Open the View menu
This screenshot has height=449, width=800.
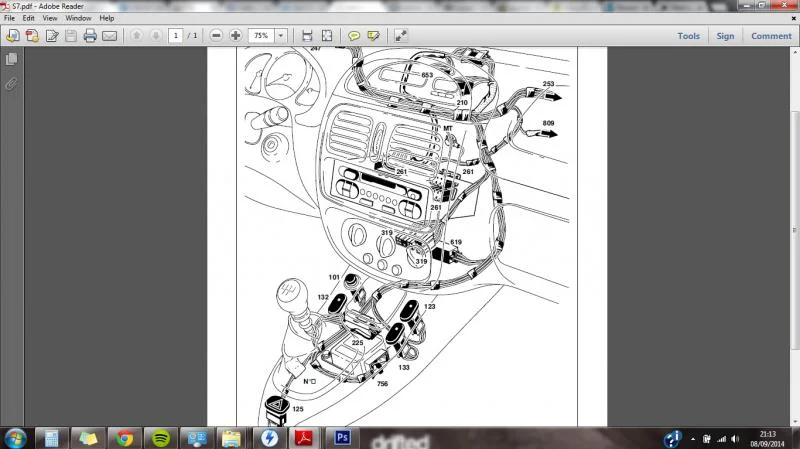click(x=49, y=18)
